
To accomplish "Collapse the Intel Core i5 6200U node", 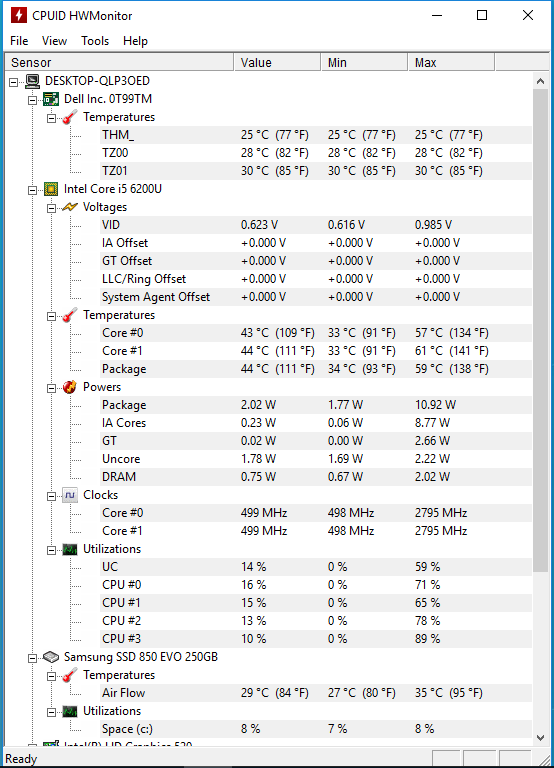I will (x=32, y=190).
